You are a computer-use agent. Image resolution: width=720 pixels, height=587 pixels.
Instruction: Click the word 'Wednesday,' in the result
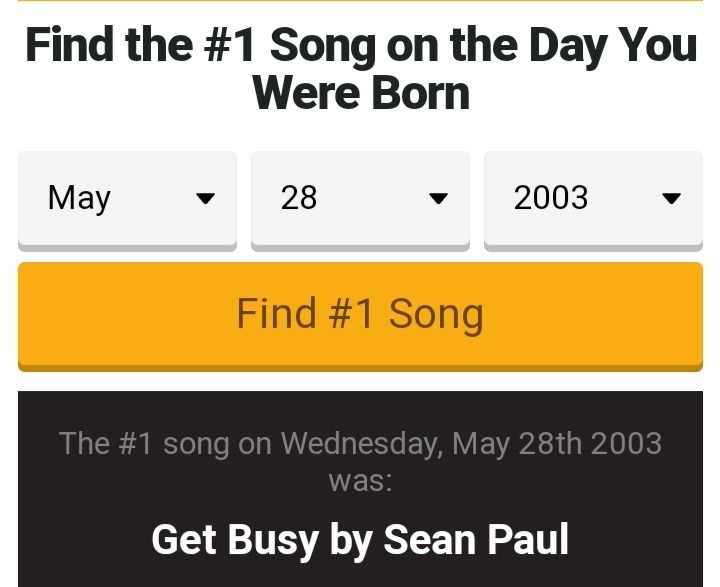(x=362, y=443)
